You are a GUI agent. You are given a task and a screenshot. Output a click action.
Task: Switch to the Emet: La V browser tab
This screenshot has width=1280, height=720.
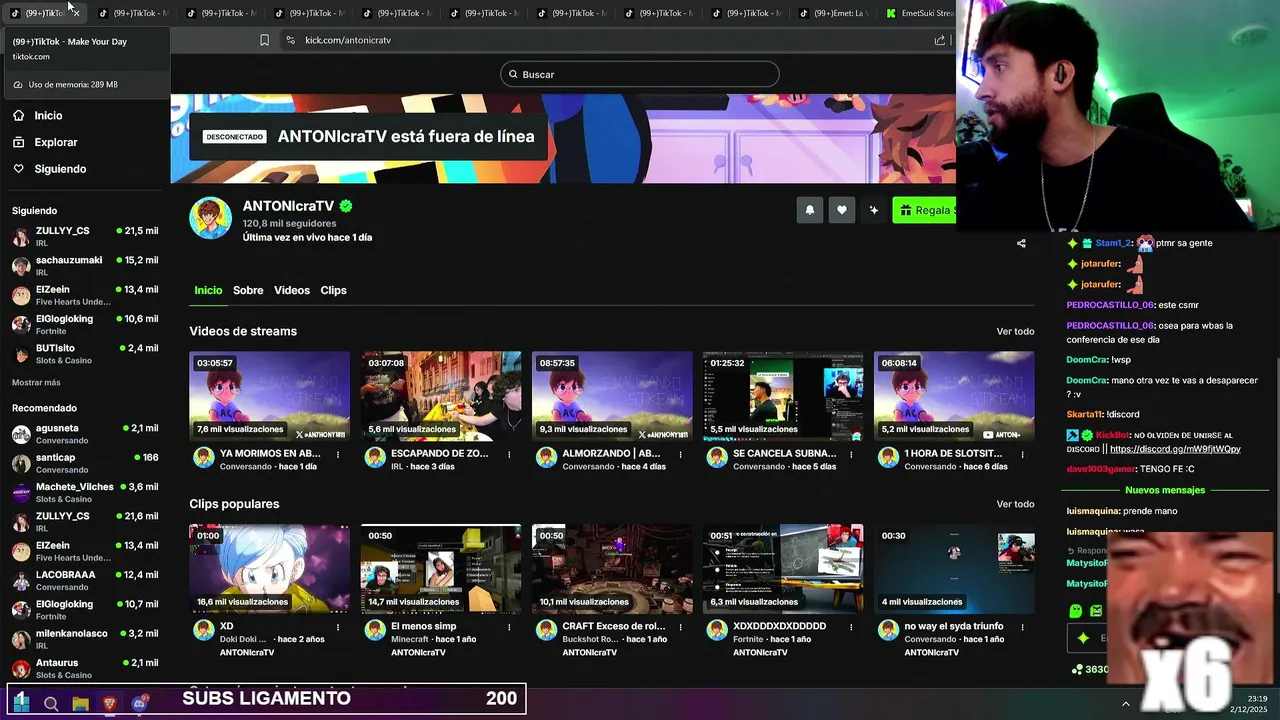tap(835, 13)
